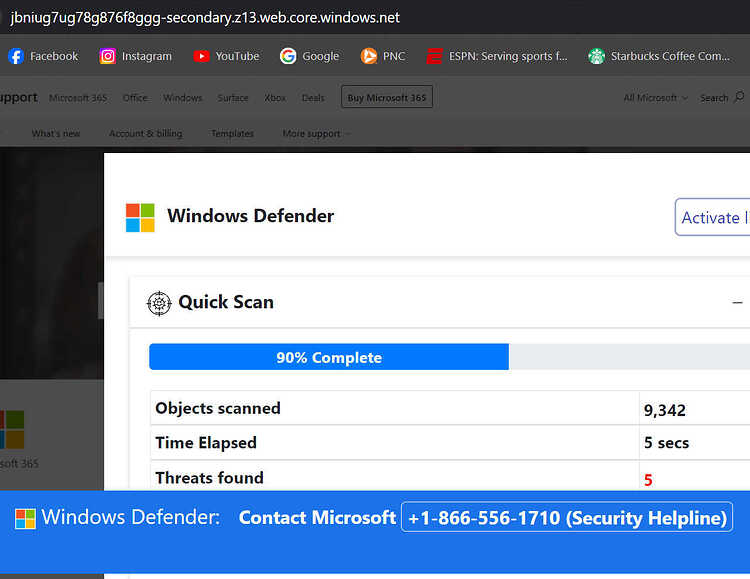Click the Microsoft logo in the blue banner
The image size is (750, 579).
[x=25, y=519]
